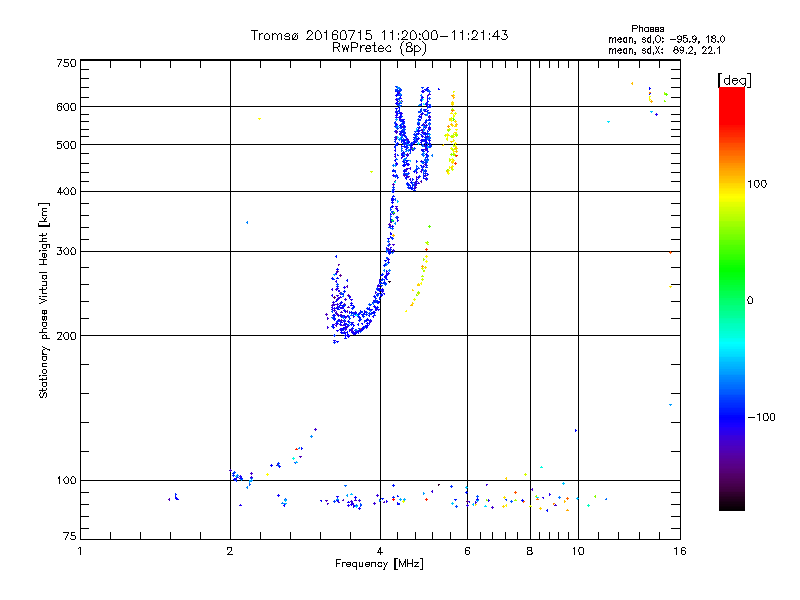Click the y-axis label "200"
Viewport: 800px width, 600px height.
coord(67,336)
